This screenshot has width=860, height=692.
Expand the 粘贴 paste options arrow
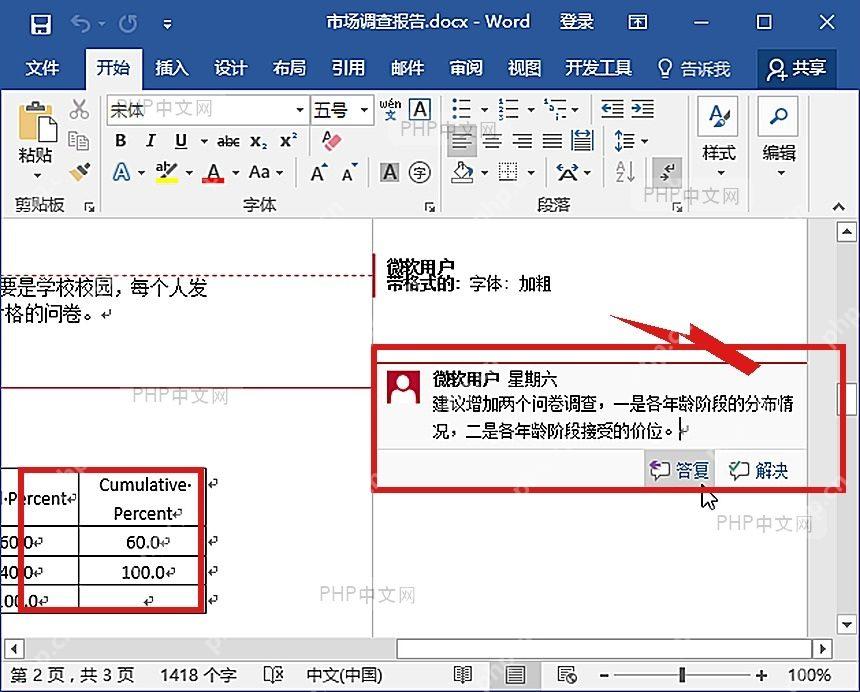tap(37, 176)
